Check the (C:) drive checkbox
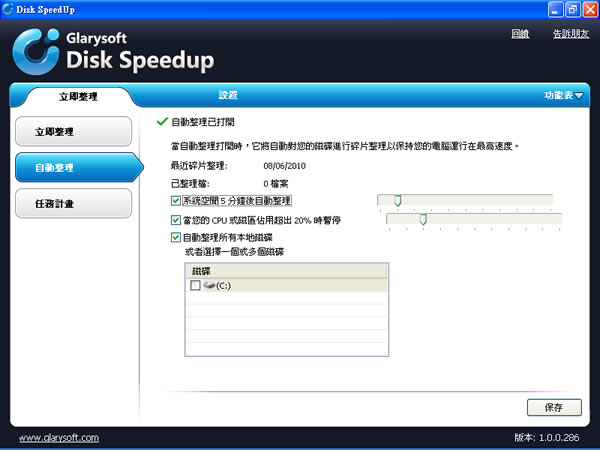This screenshot has width=600, height=450. click(x=195, y=285)
